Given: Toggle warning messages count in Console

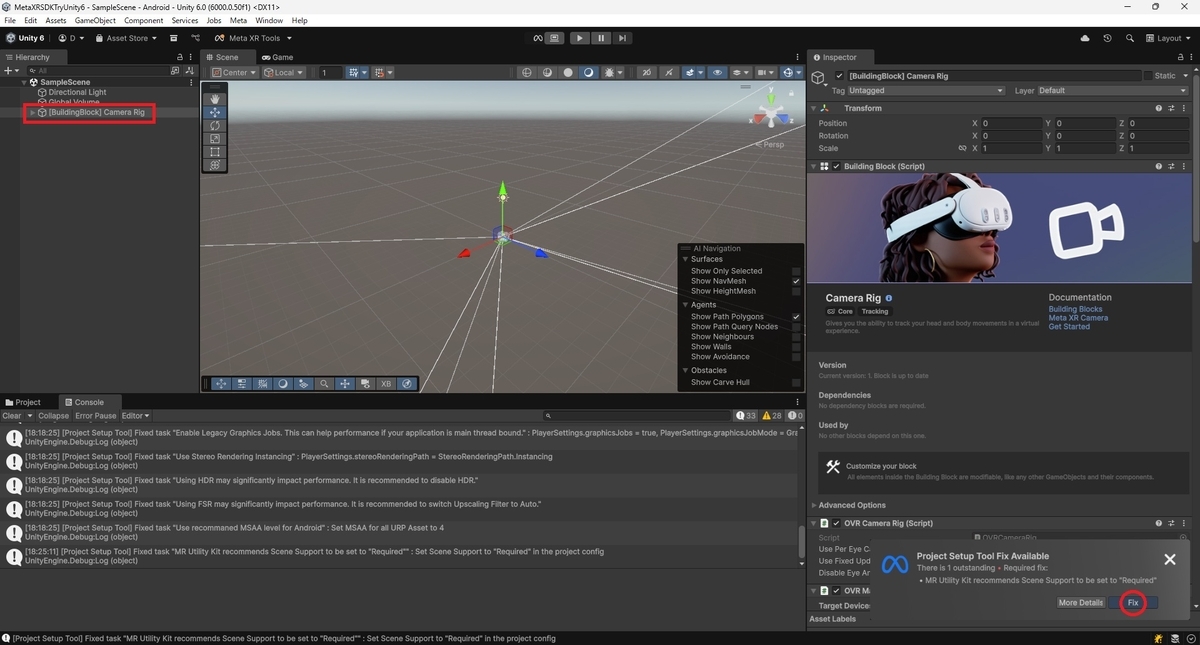Looking at the screenshot, I should coord(772,416).
